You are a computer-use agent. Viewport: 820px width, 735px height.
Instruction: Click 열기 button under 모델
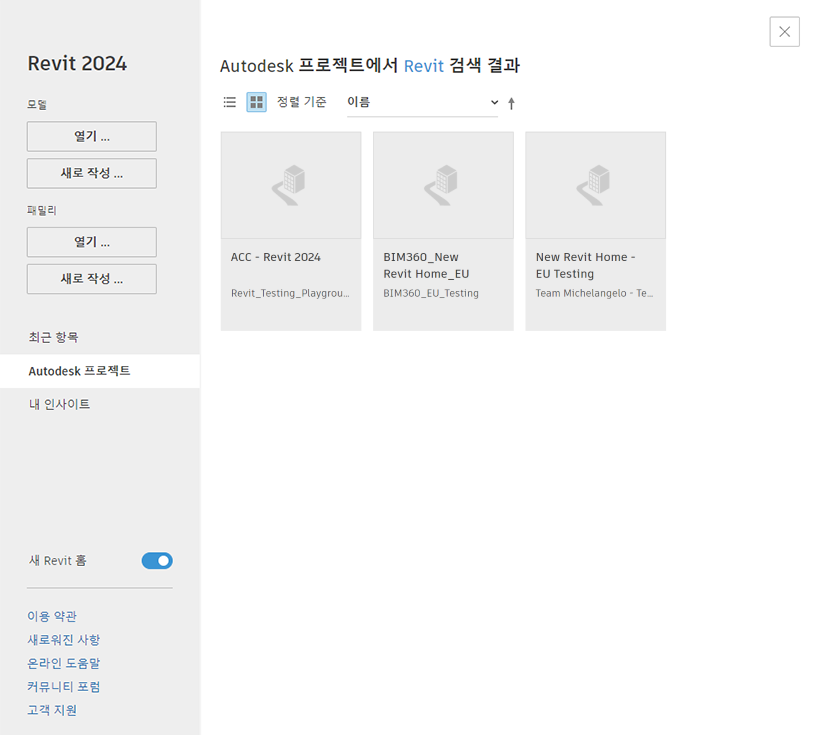[x=92, y=137]
